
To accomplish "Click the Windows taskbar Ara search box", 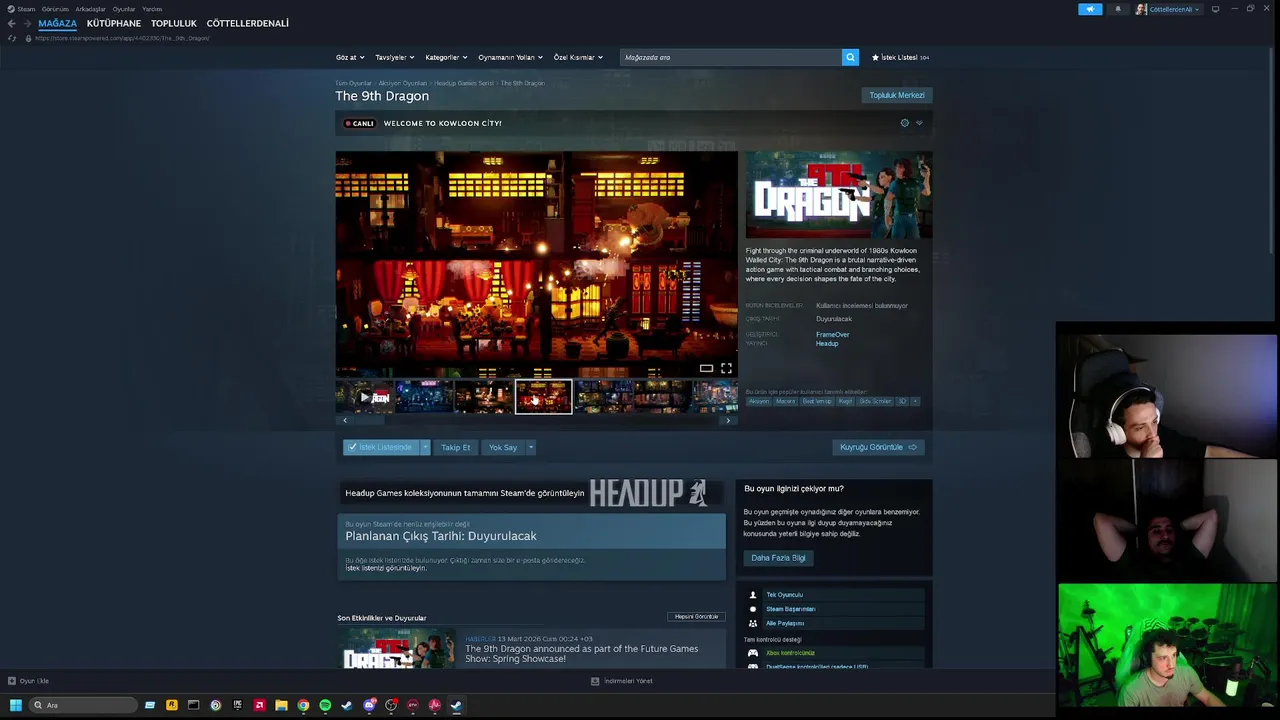I will (83, 705).
